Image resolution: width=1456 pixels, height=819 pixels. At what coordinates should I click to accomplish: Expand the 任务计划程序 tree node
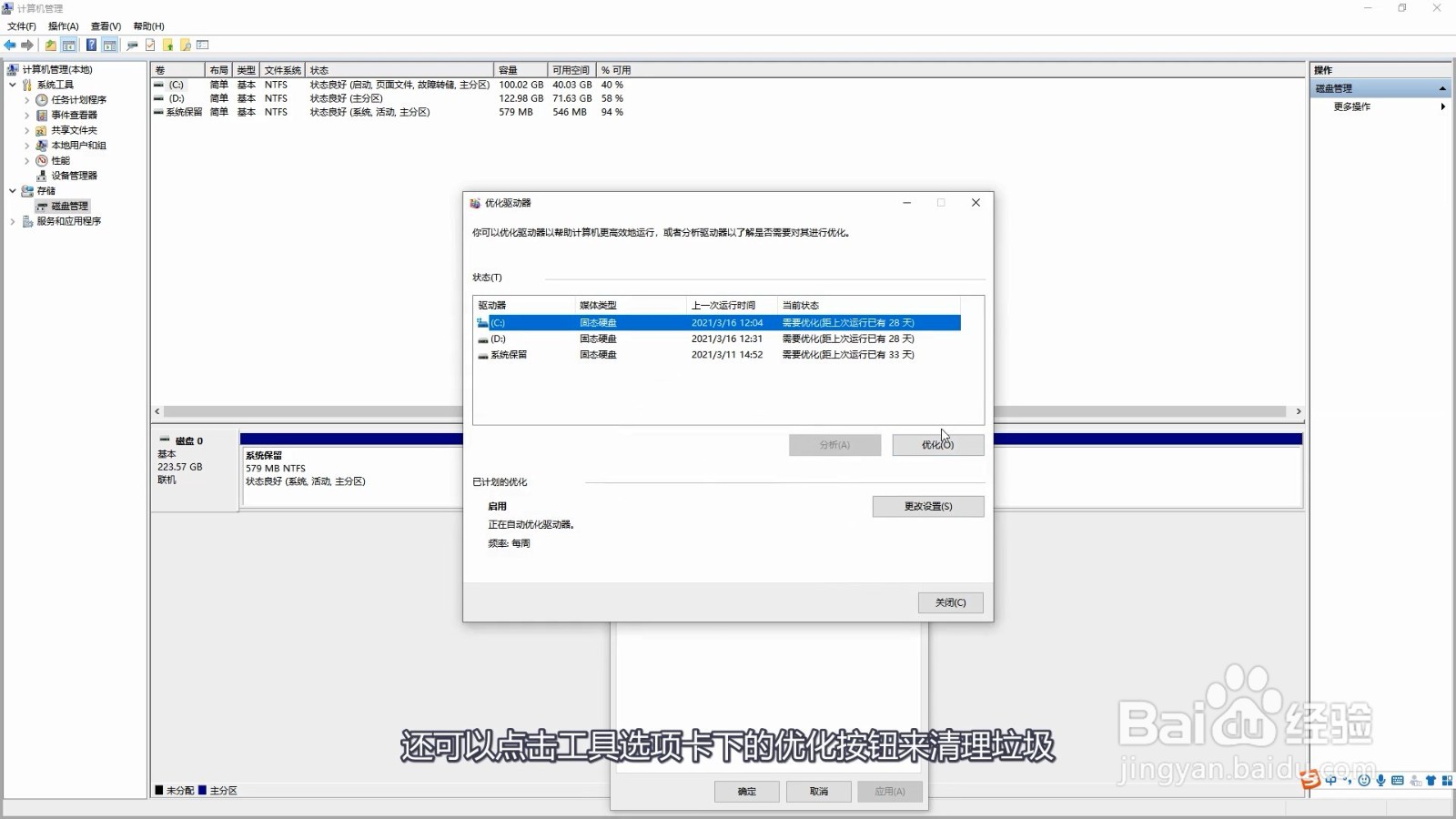[27, 100]
